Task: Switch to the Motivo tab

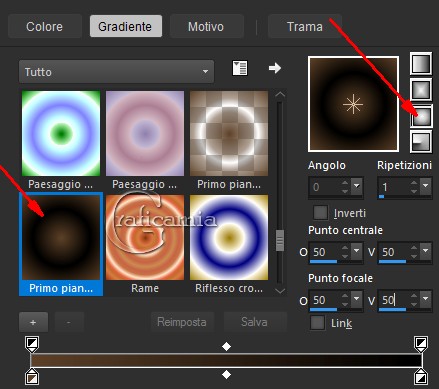Action: click(x=207, y=26)
